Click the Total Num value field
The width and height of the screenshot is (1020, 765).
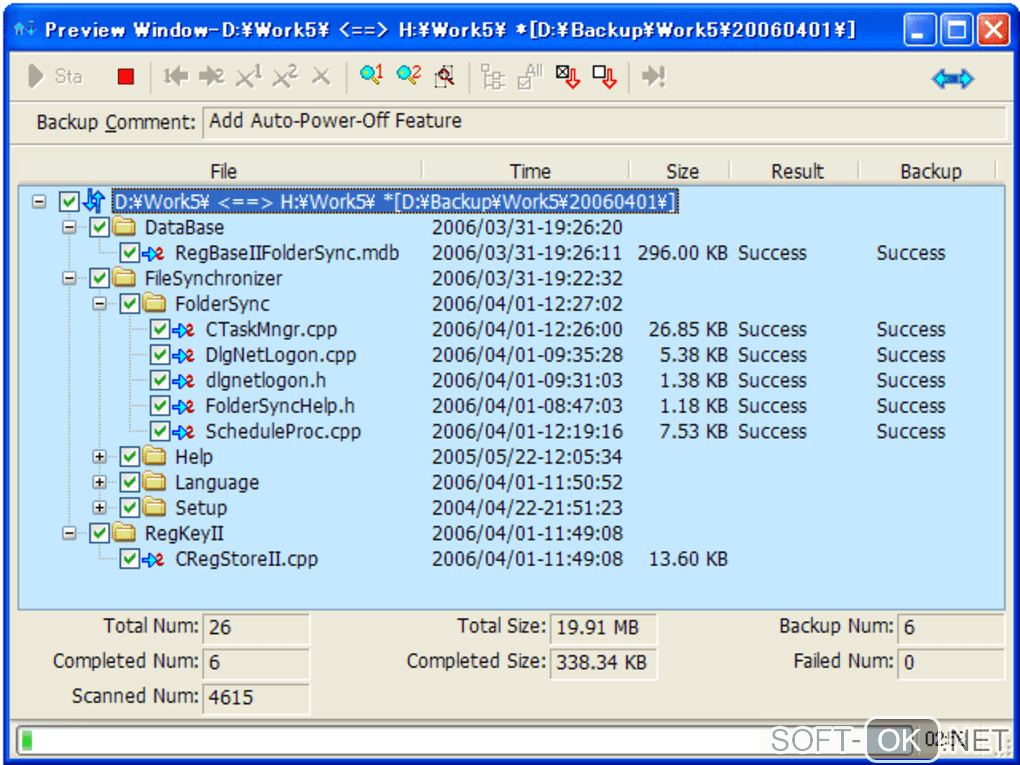point(256,627)
